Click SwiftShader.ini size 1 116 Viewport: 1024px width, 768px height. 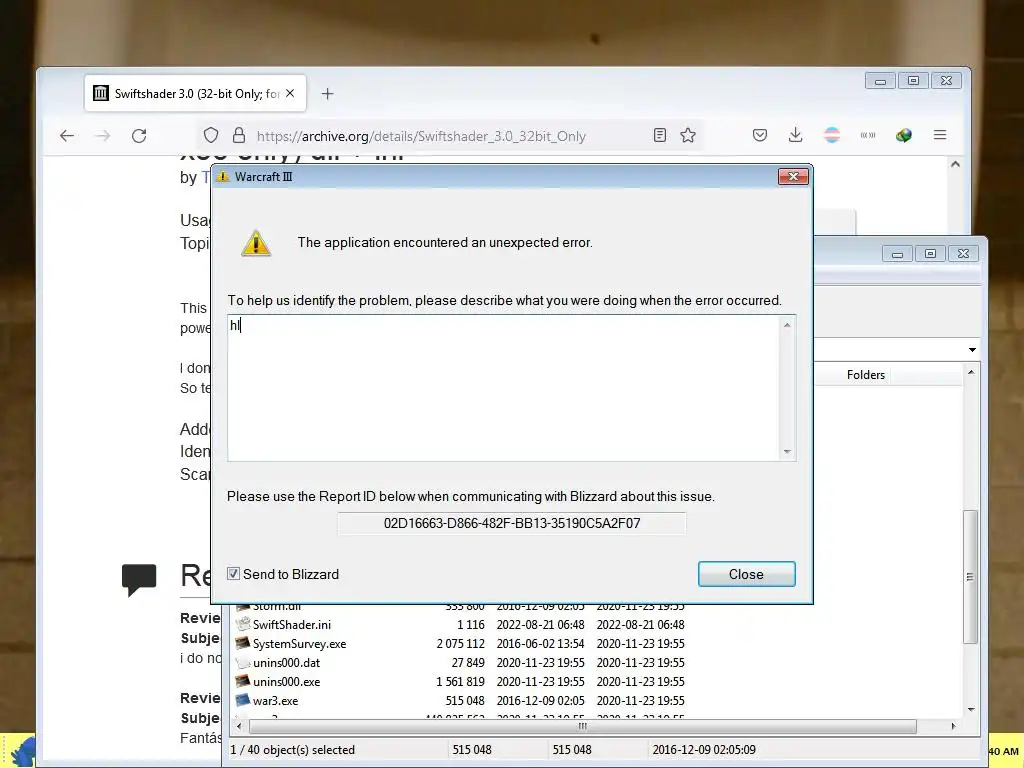pos(470,625)
